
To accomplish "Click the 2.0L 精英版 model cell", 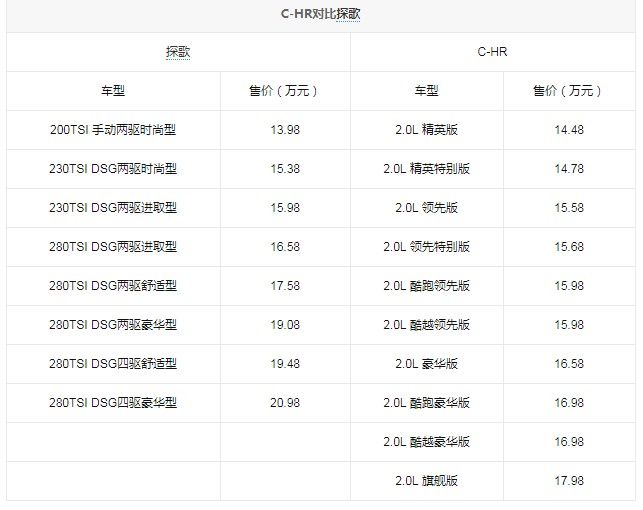I will click(426, 130).
